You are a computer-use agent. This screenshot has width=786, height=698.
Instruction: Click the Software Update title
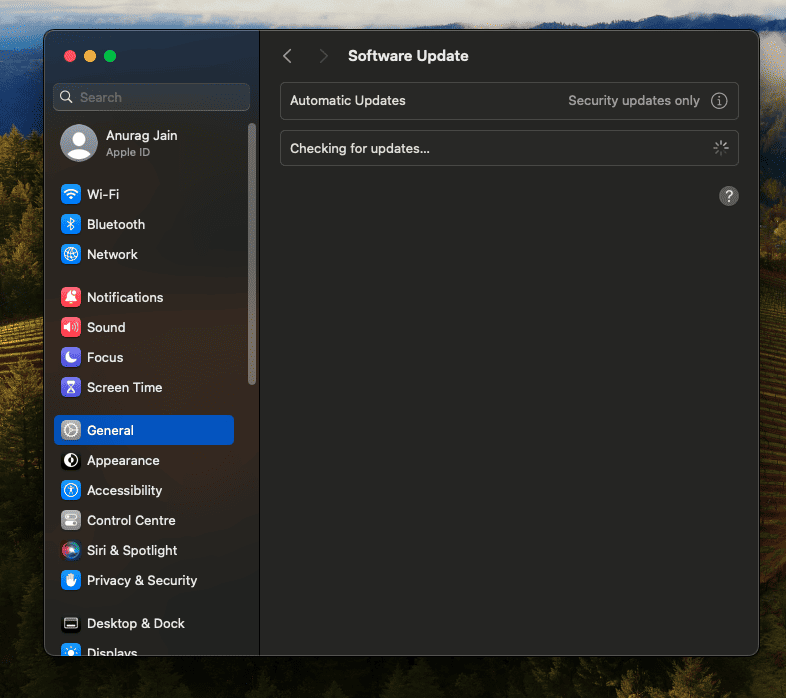[x=409, y=56]
